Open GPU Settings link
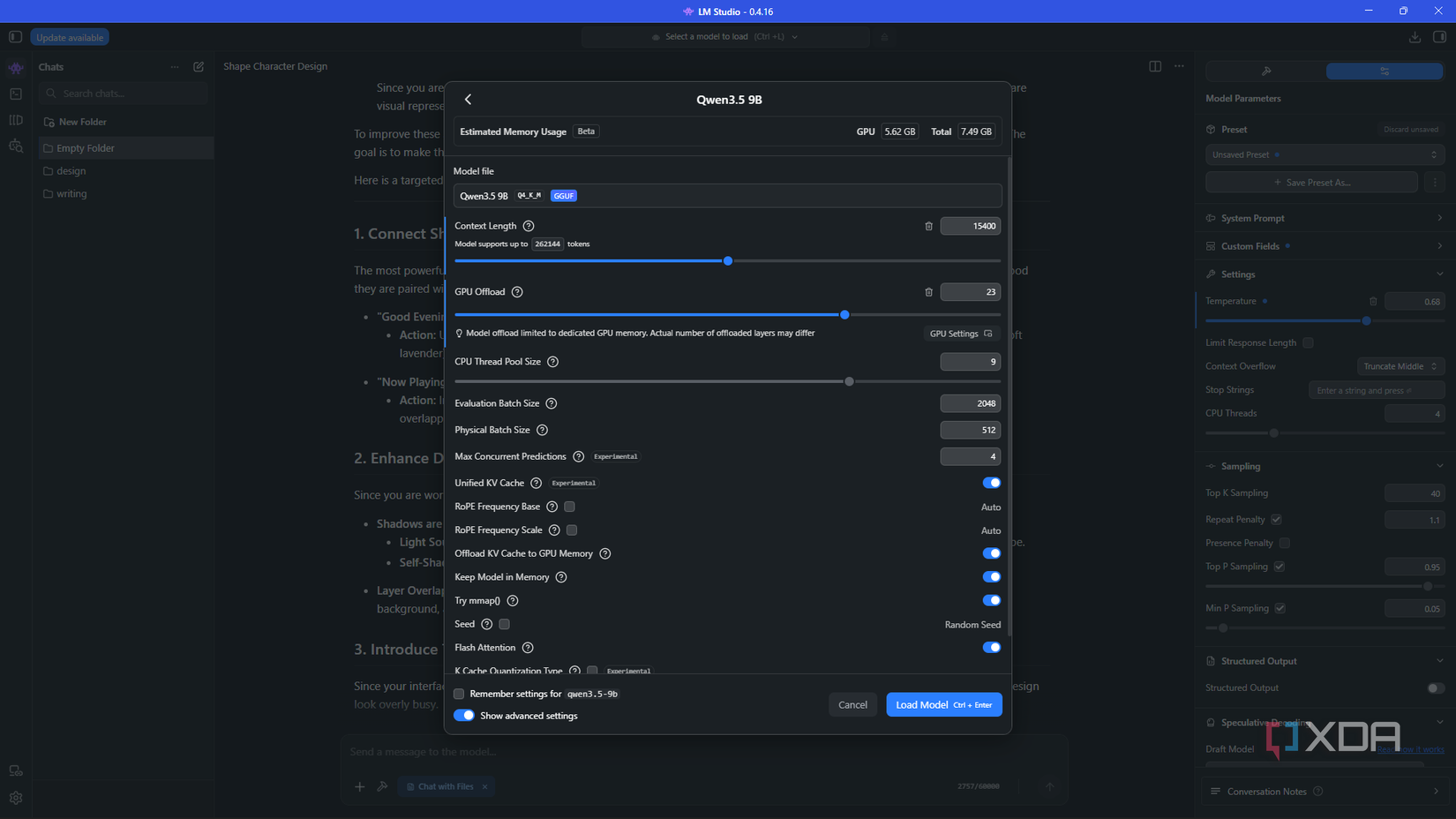The height and width of the screenshot is (819, 1456). [961, 334]
